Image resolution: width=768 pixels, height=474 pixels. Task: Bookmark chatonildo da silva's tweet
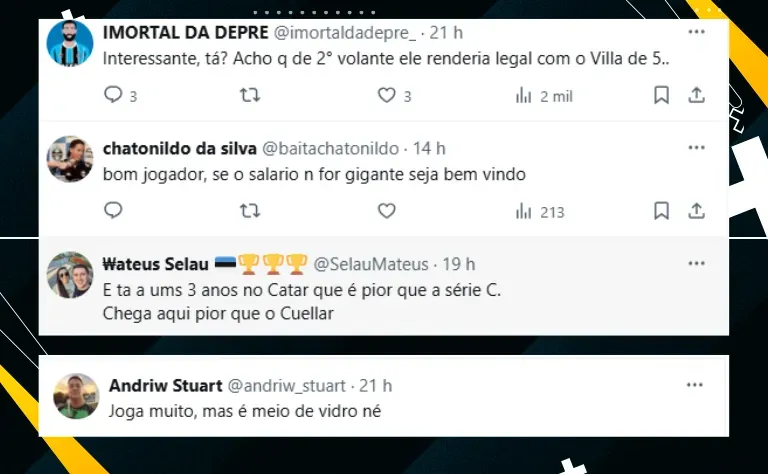tap(661, 211)
